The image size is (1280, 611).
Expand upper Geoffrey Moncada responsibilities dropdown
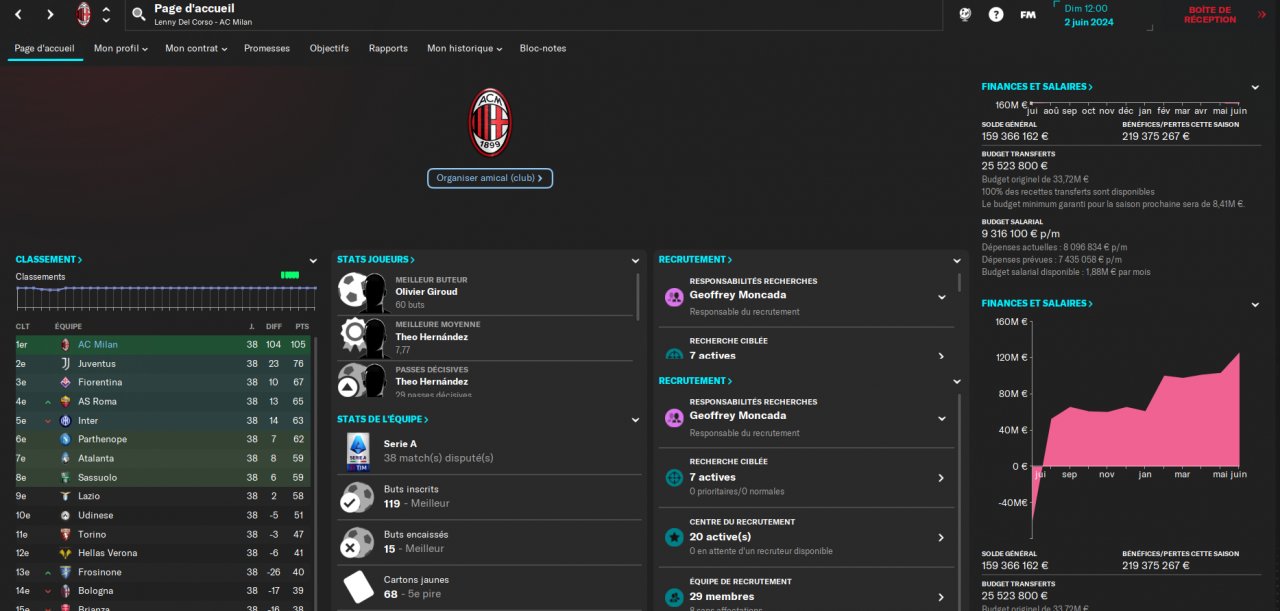pos(941,297)
